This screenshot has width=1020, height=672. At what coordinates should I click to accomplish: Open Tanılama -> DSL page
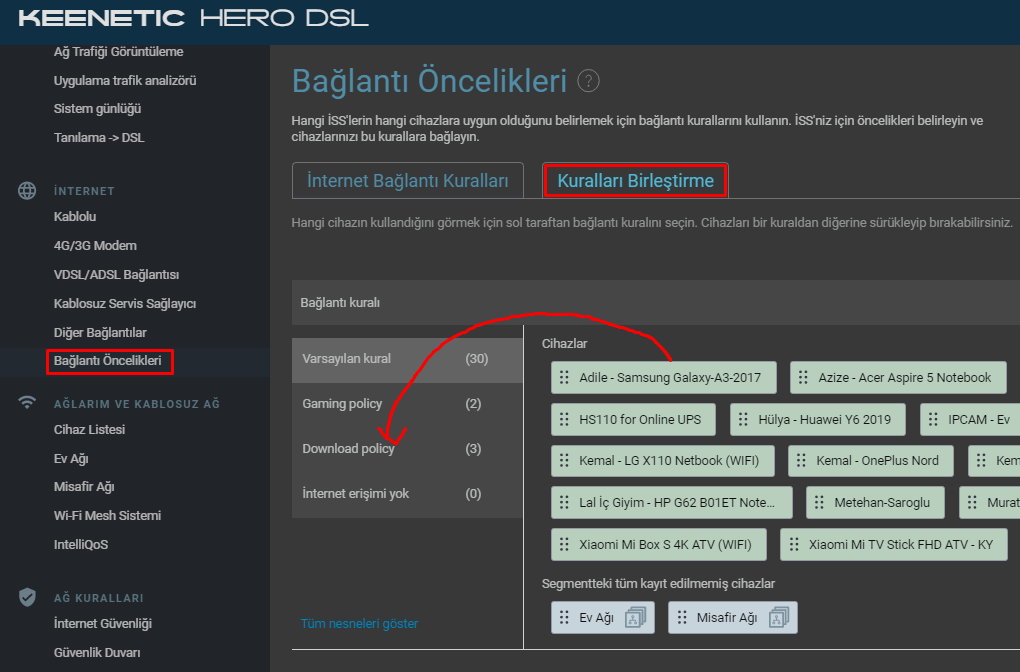pyautogui.click(x=99, y=138)
